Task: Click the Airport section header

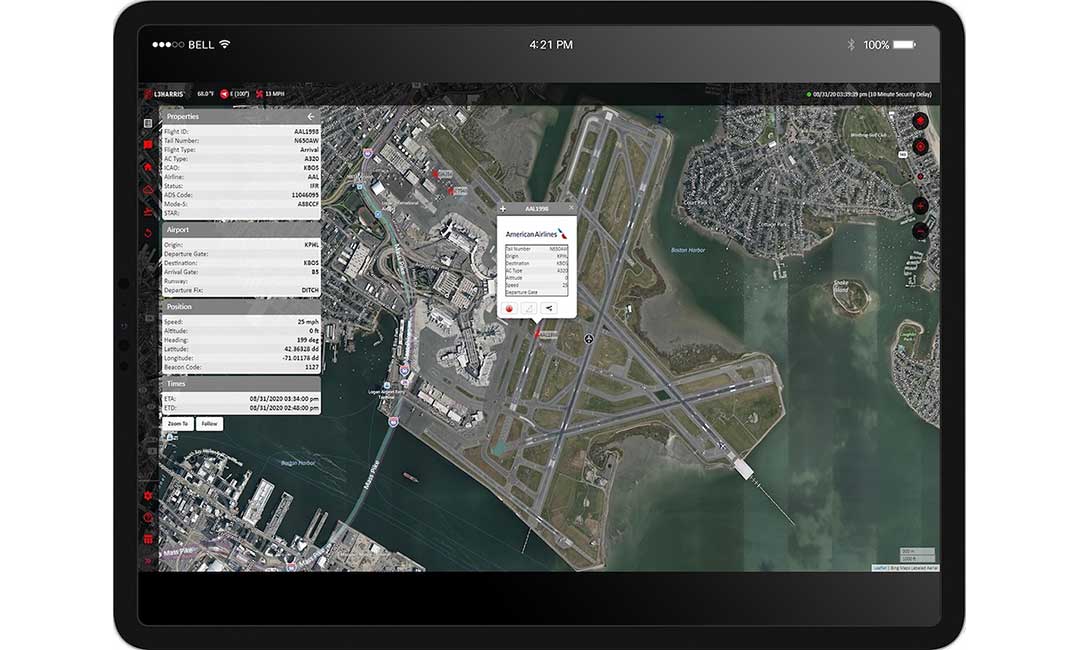Action: point(240,229)
